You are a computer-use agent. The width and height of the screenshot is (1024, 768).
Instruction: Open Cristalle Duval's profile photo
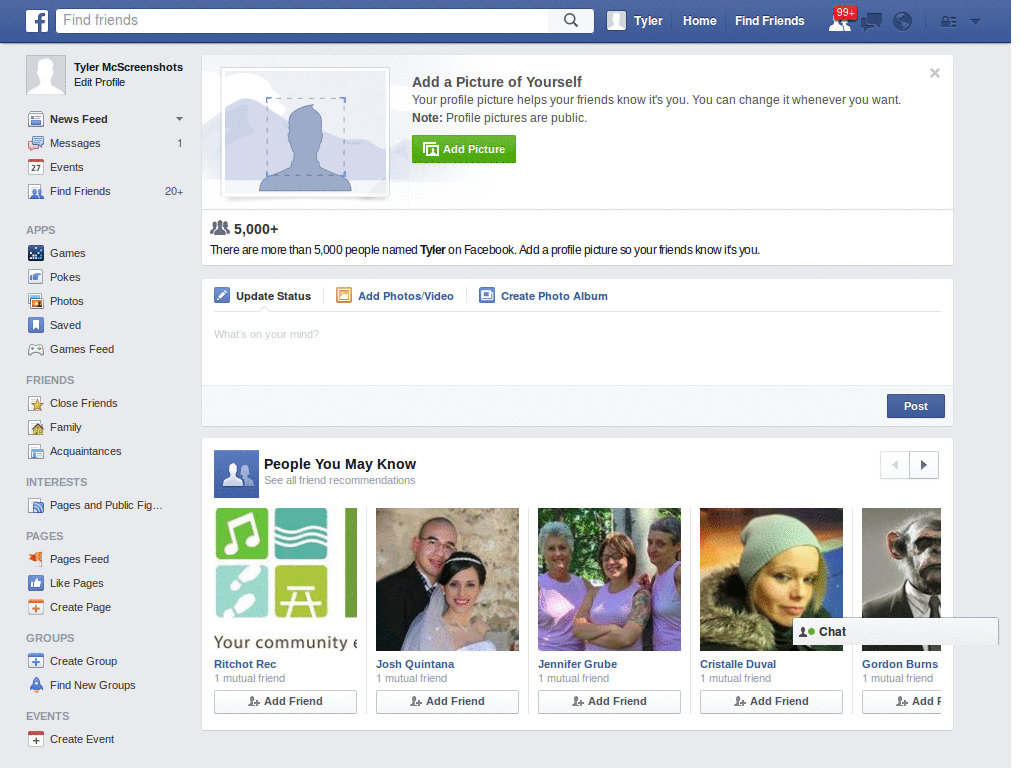771,579
